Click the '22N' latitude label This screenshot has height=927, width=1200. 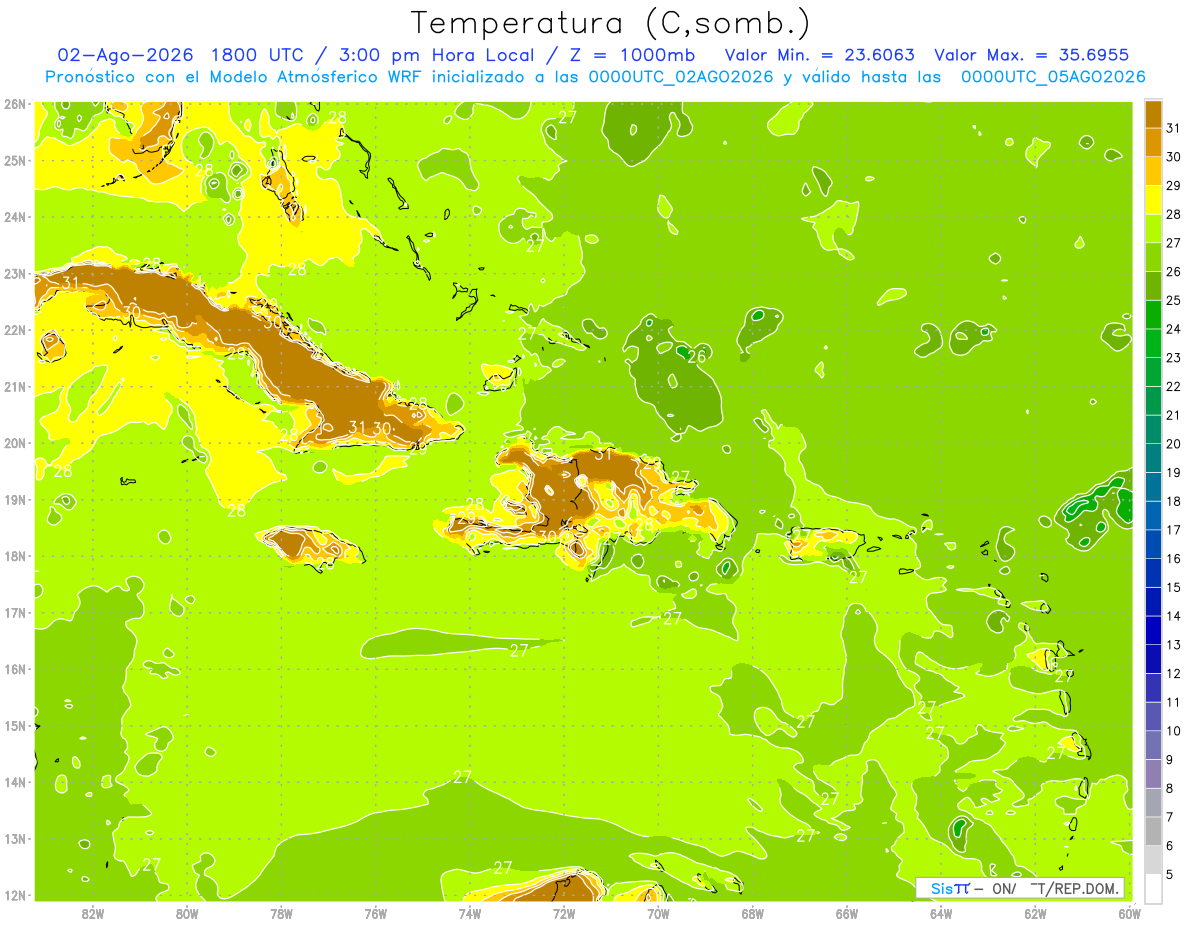click(x=15, y=330)
